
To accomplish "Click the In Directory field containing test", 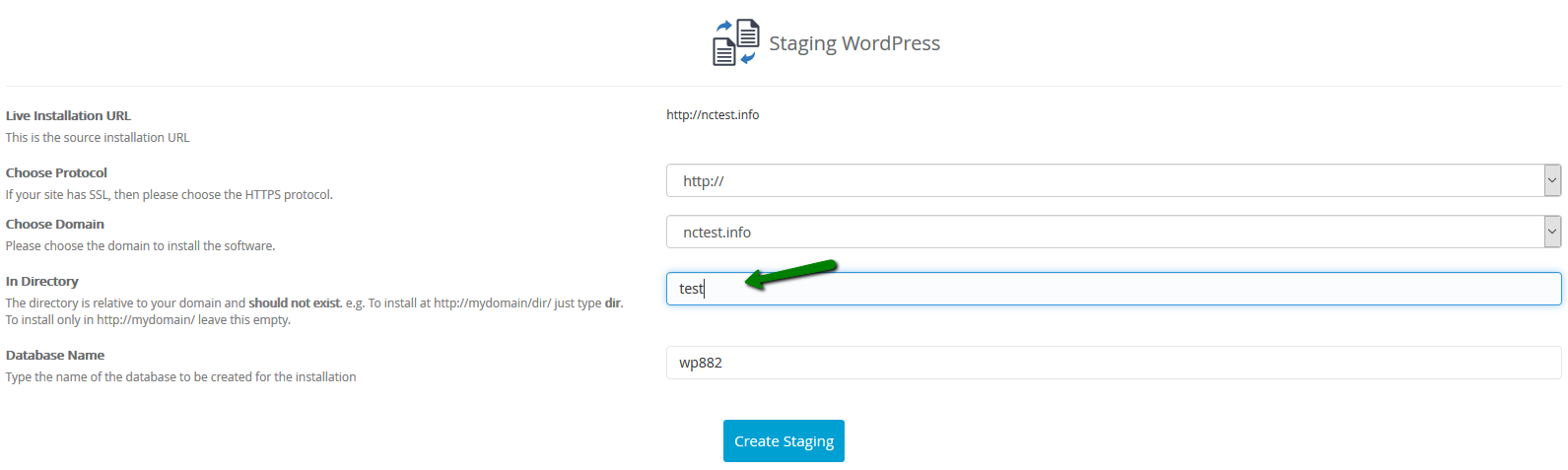I will [x=1114, y=289].
